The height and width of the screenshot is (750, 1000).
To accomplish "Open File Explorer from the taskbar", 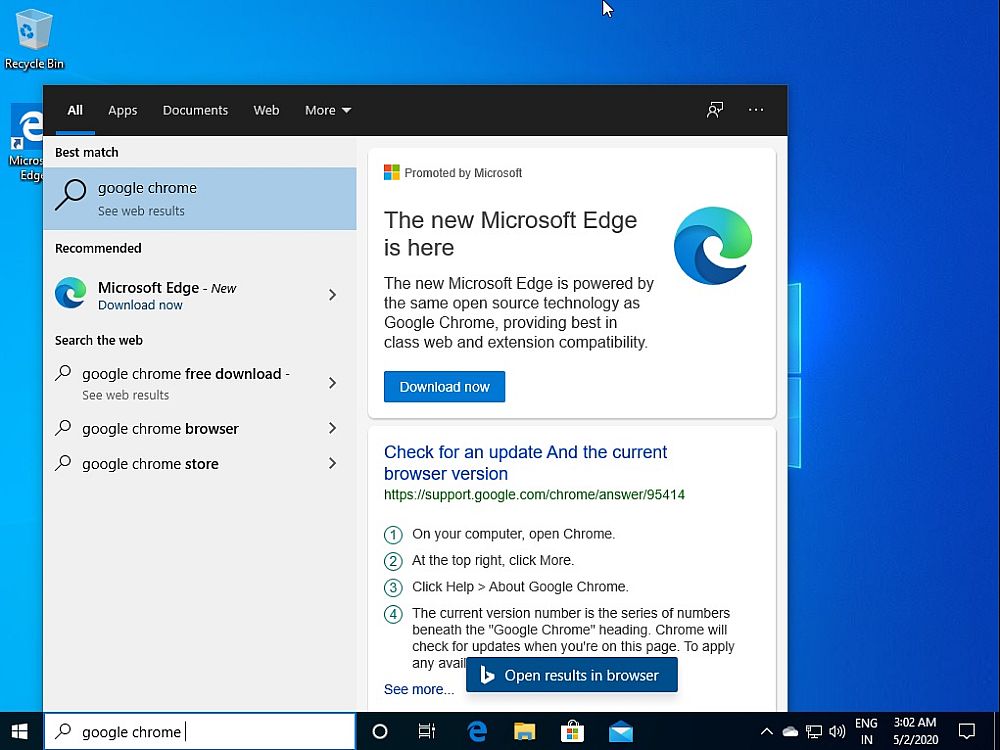I will tap(525, 731).
